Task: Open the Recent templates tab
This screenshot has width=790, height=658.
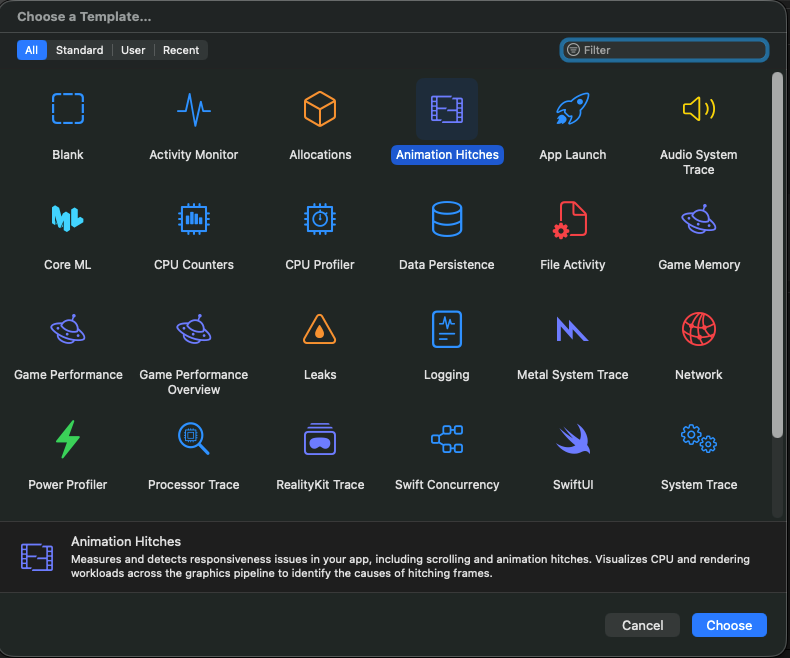Action: pos(181,50)
